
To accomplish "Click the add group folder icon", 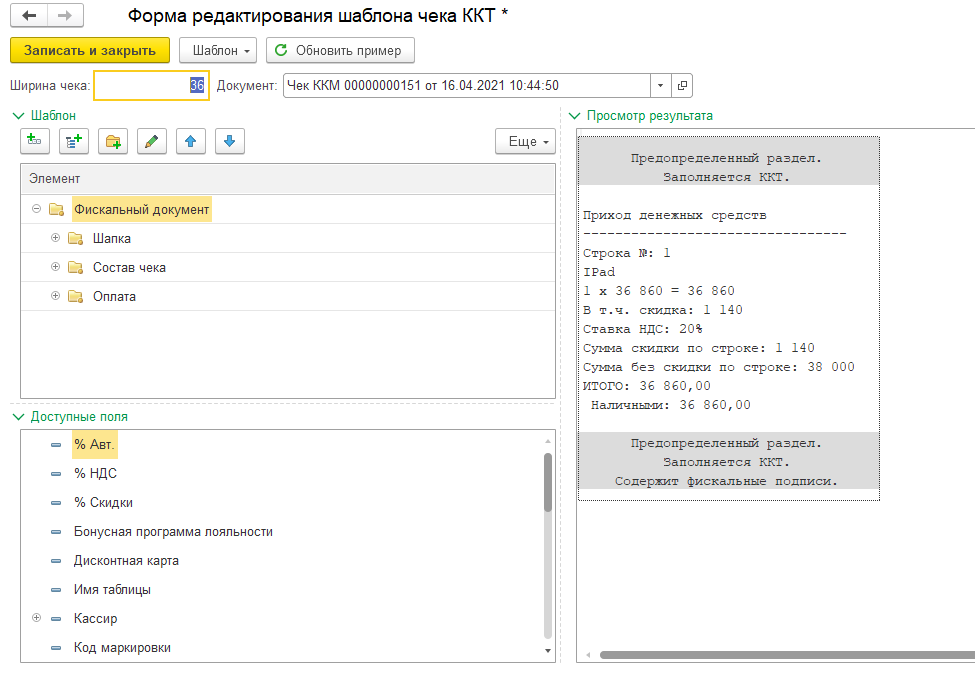I will click(113, 141).
